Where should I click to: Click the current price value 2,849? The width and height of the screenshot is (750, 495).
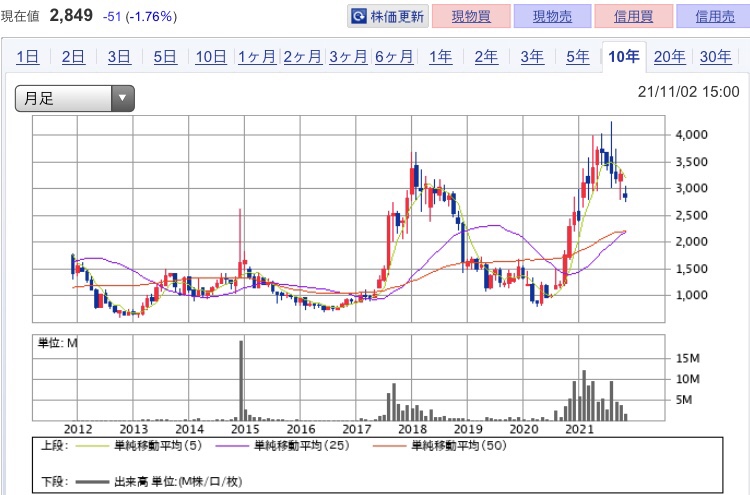click(71, 16)
